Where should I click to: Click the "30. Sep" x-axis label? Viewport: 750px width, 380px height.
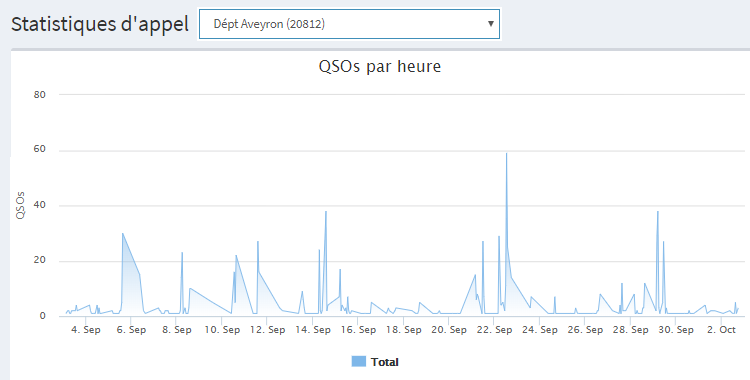[x=676, y=330]
